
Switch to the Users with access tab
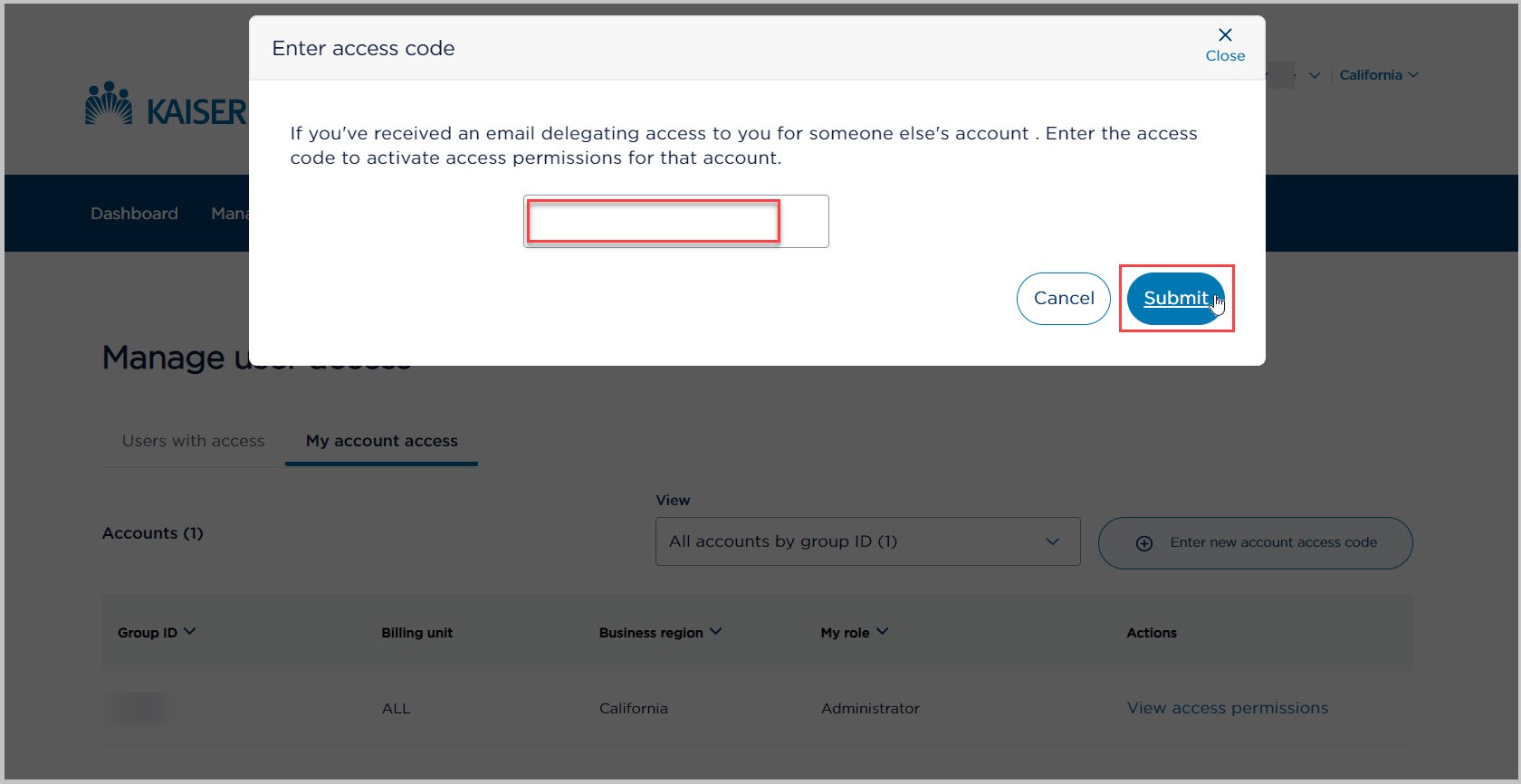point(193,441)
